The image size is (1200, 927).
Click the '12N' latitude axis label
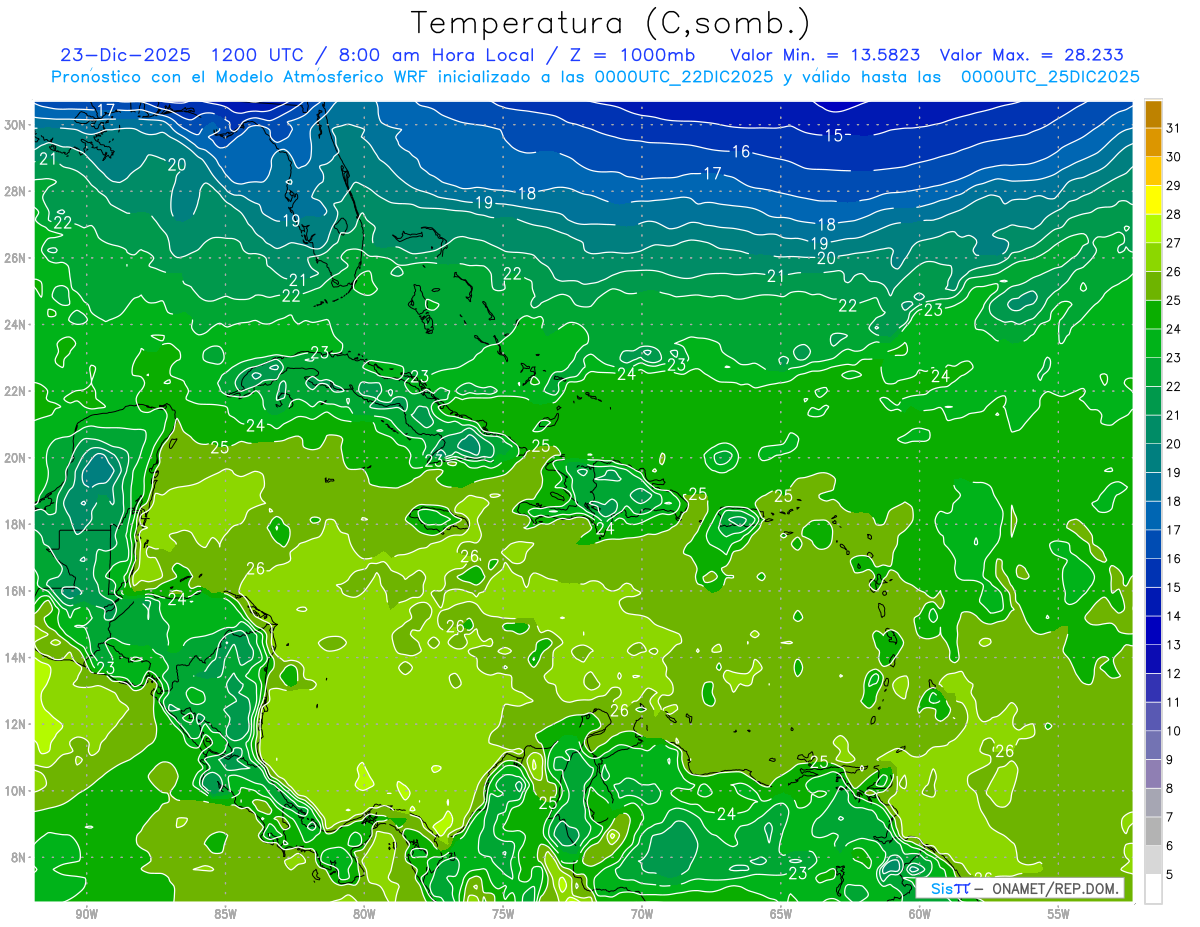click(x=16, y=724)
